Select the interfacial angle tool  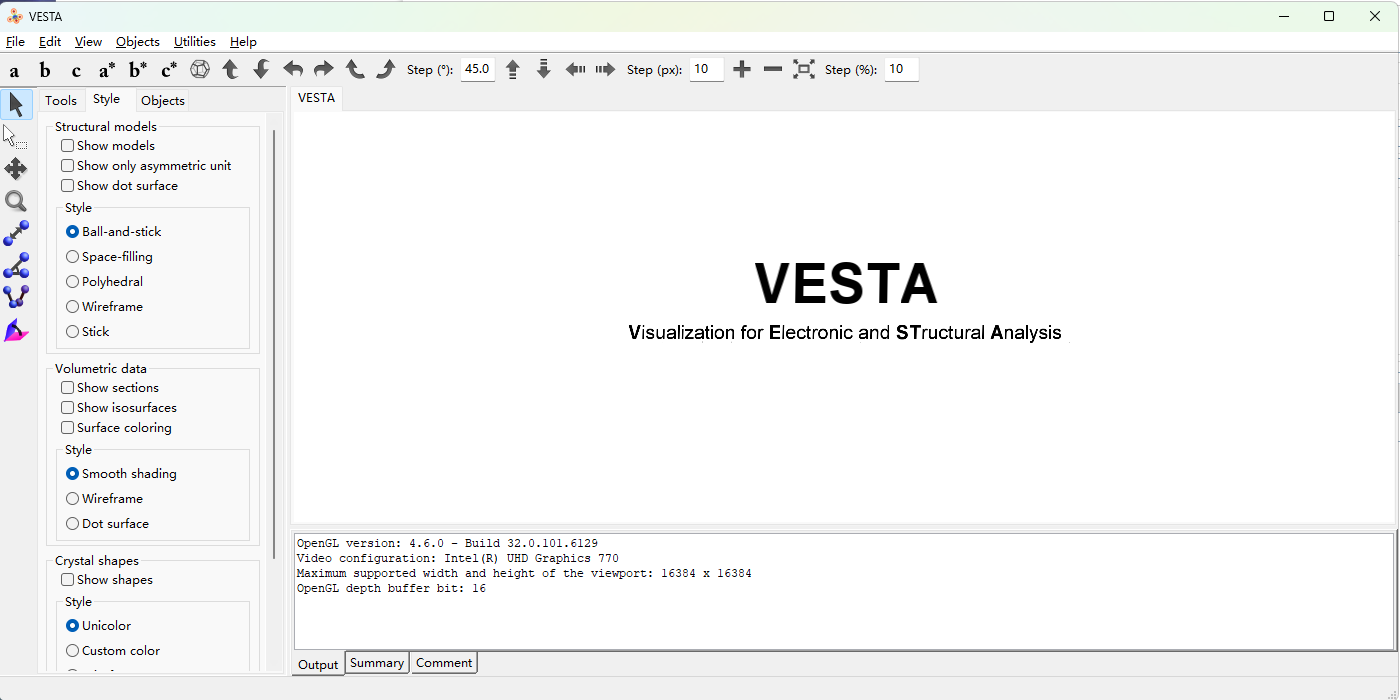click(16, 330)
